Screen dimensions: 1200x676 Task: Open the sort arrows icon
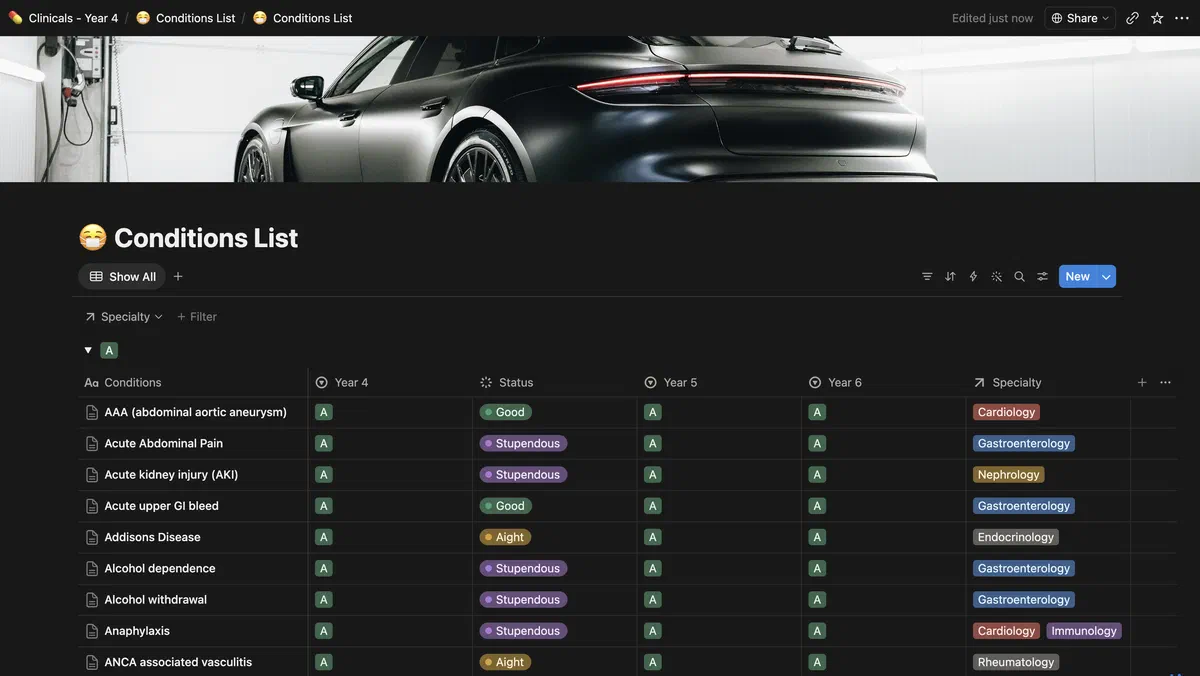click(950, 277)
